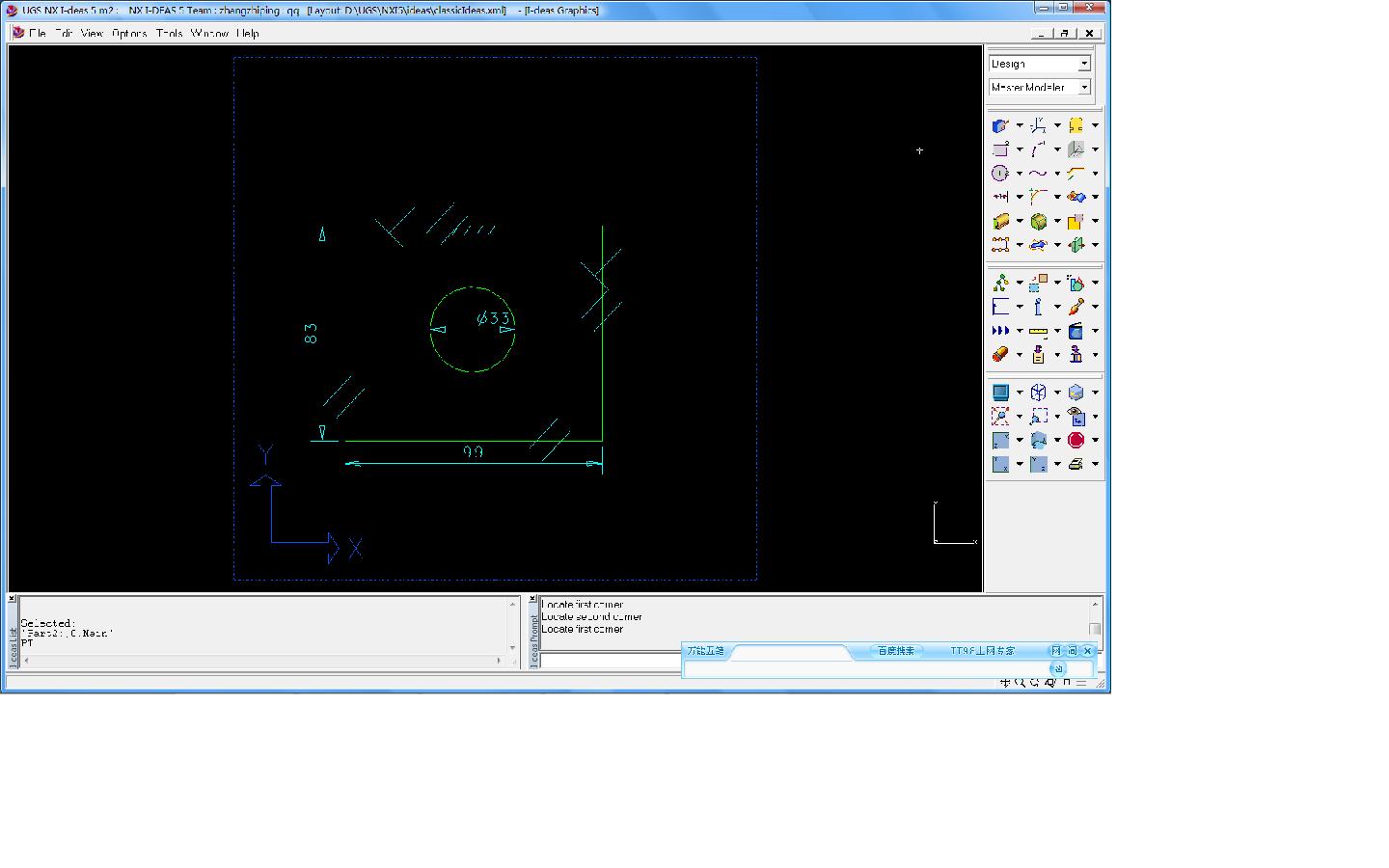
Task: Click the 网 button on the IME bar
Action: (x=1056, y=651)
